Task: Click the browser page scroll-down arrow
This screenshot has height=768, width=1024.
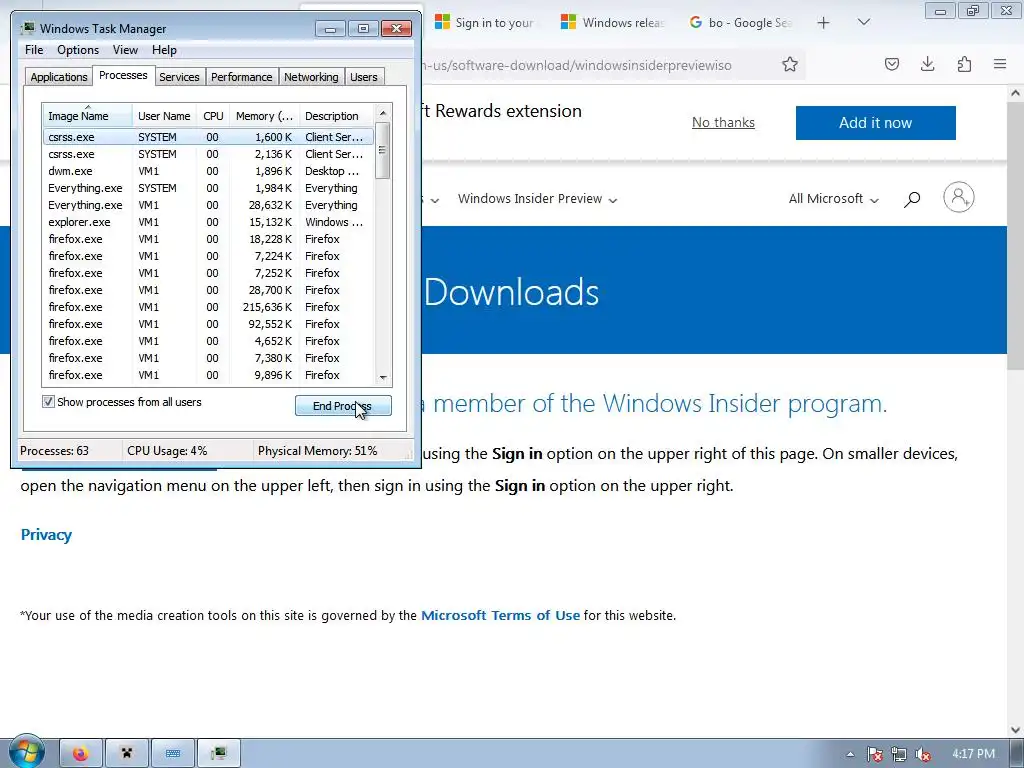Action: (x=1016, y=729)
